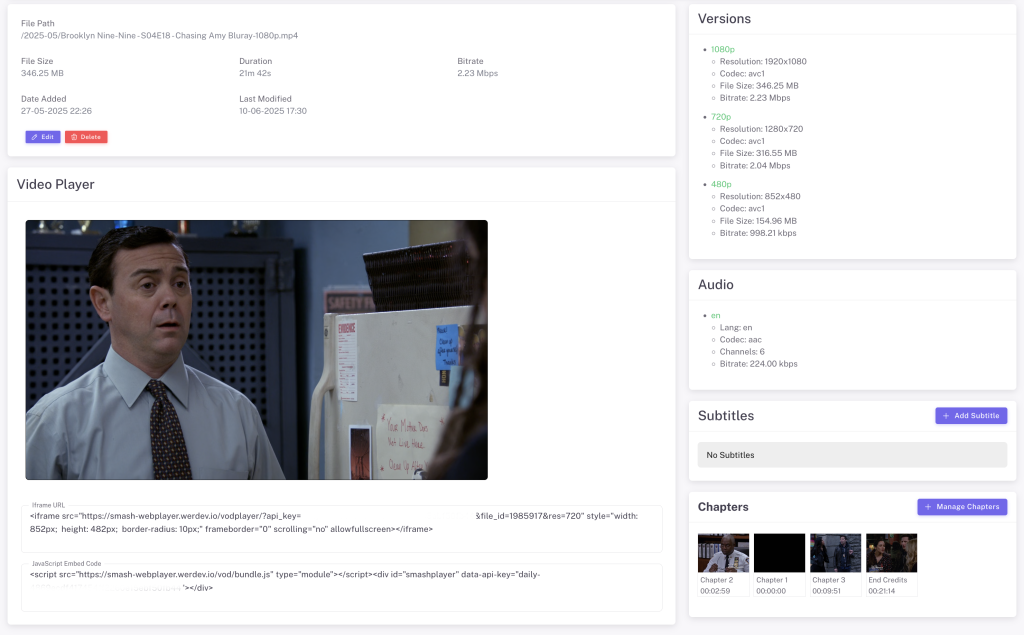Click Resolution: 852x480 text
1024x635 pixels.
[x=760, y=196]
